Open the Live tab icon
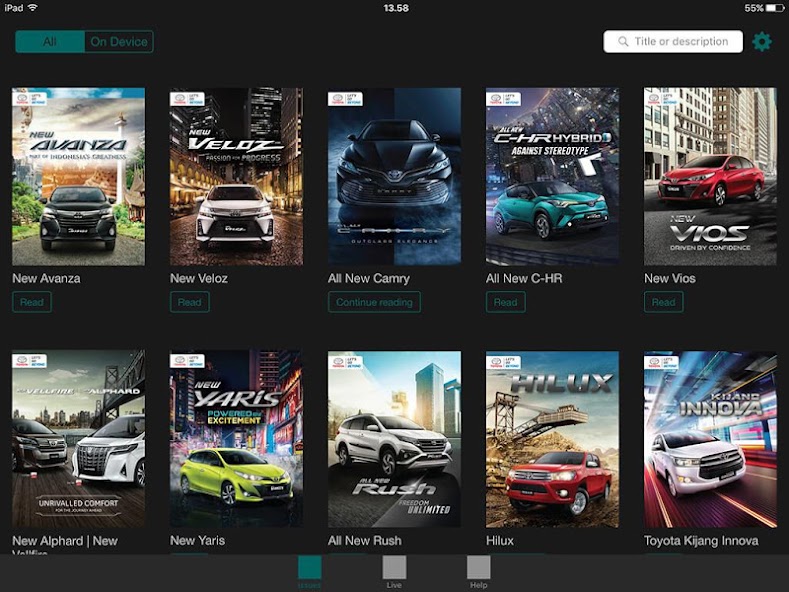Screen dimensions: 789x592 [394, 569]
